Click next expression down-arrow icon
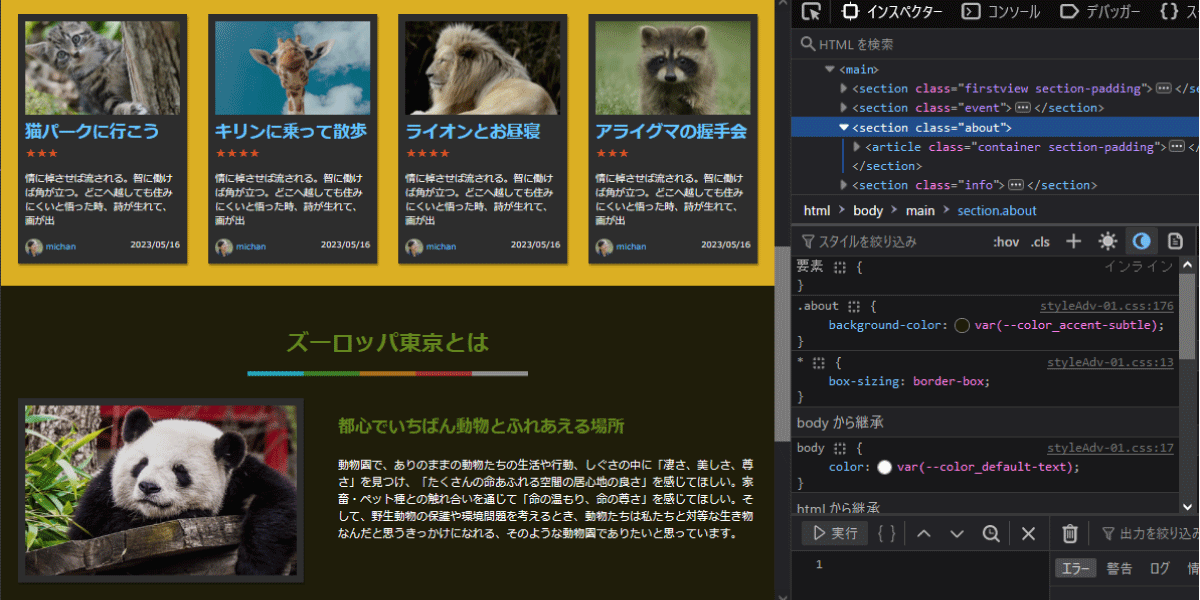The height and width of the screenshot is (600, 1200). click(x=957, y=533)
